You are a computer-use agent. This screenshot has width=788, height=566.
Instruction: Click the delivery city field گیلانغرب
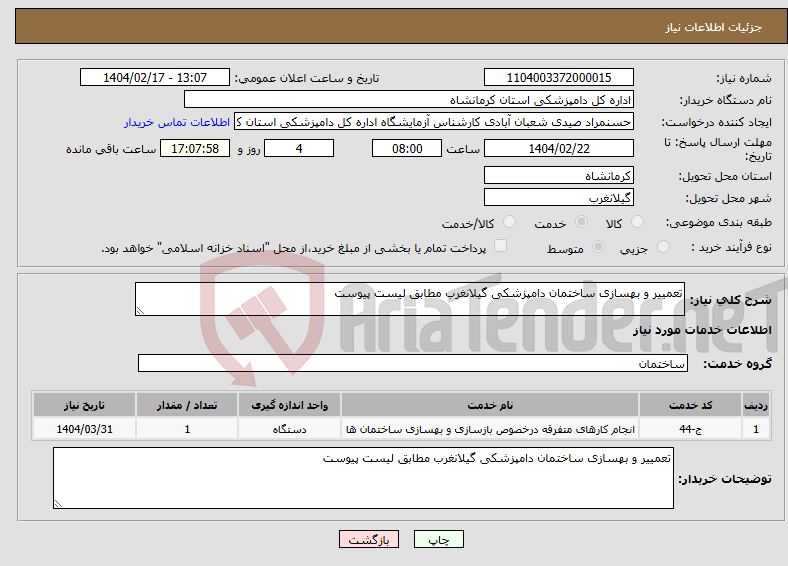click(559, 197)
